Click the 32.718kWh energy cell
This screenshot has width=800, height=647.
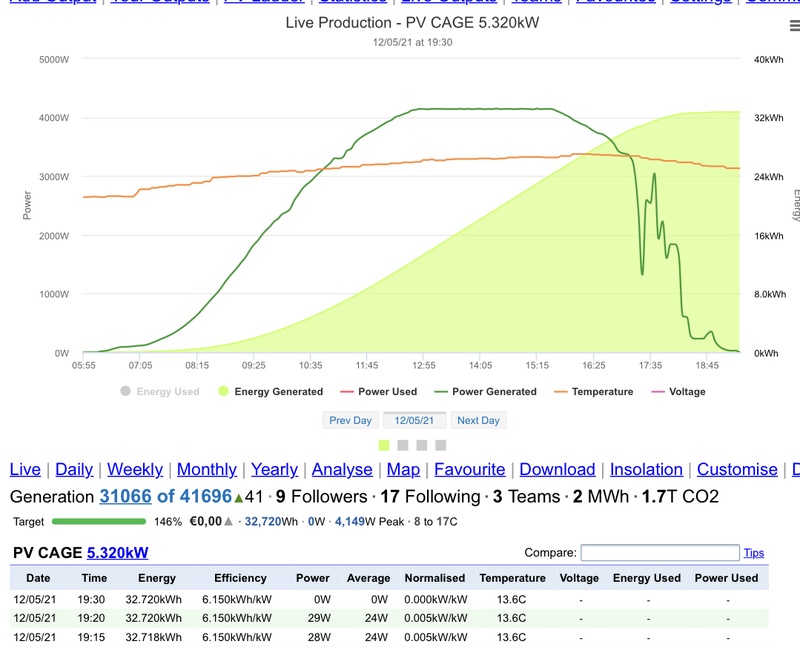tap(154, 637)
